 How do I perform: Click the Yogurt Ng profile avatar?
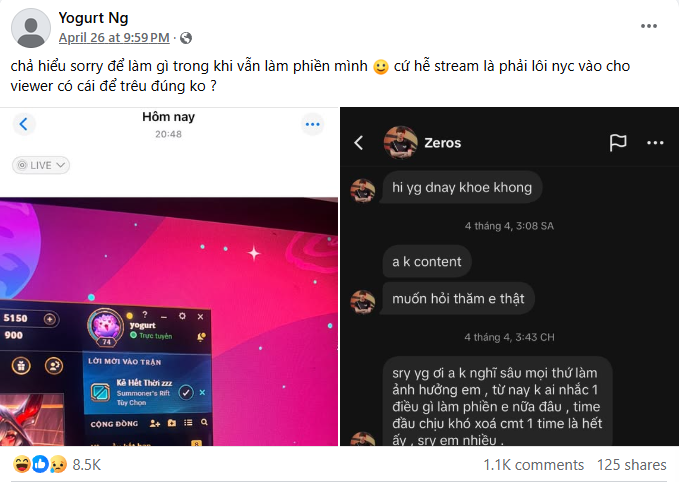tap(31, 28)
